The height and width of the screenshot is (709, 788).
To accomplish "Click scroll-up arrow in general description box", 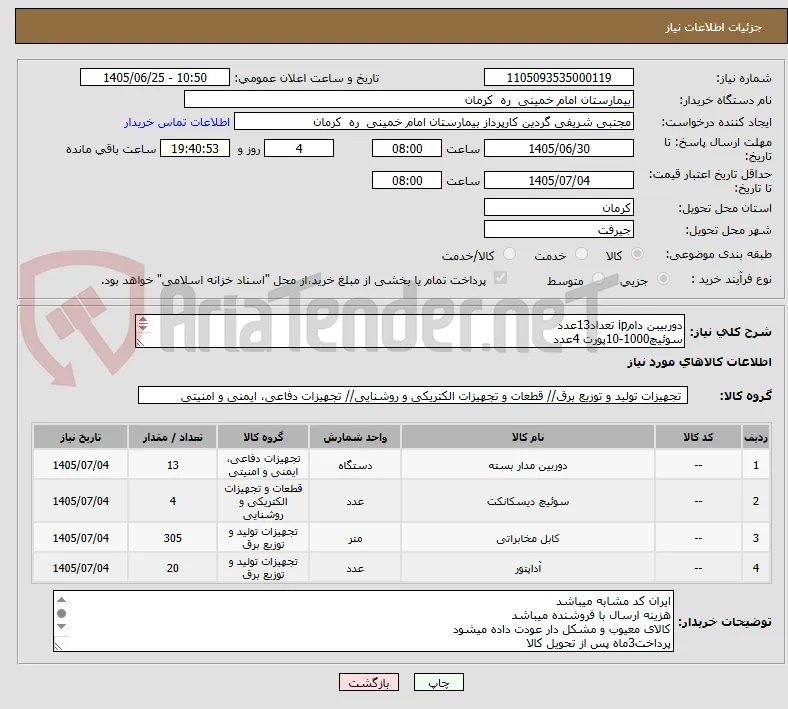I will coord(143,321).
